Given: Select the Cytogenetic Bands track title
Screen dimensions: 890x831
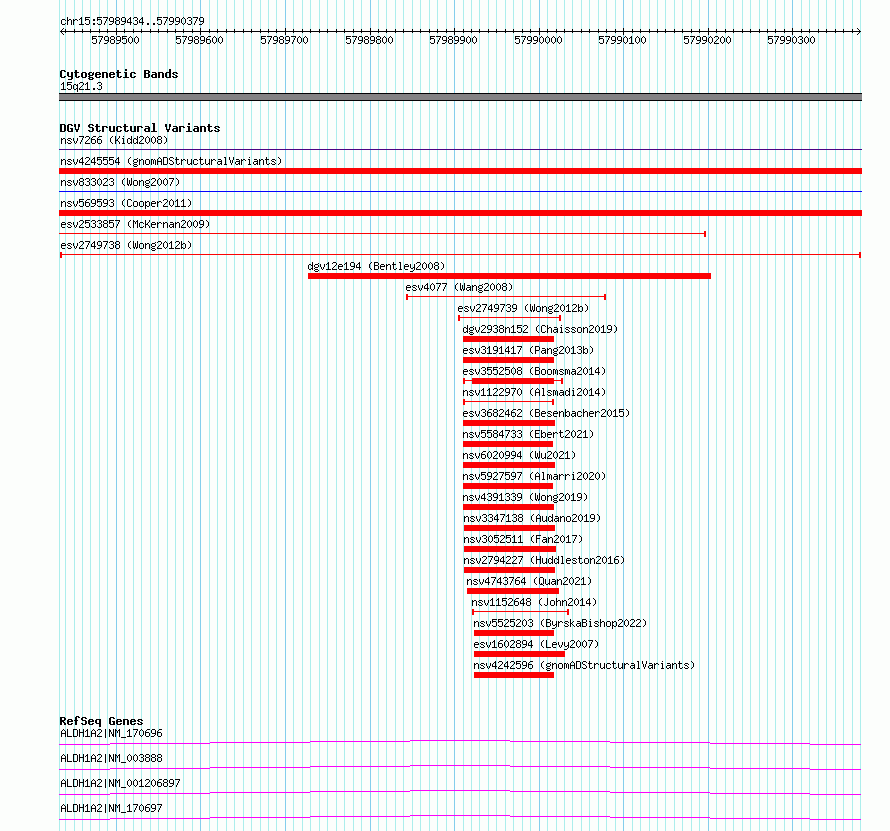Looking at the screenshot, I should [x=119, y=74].
